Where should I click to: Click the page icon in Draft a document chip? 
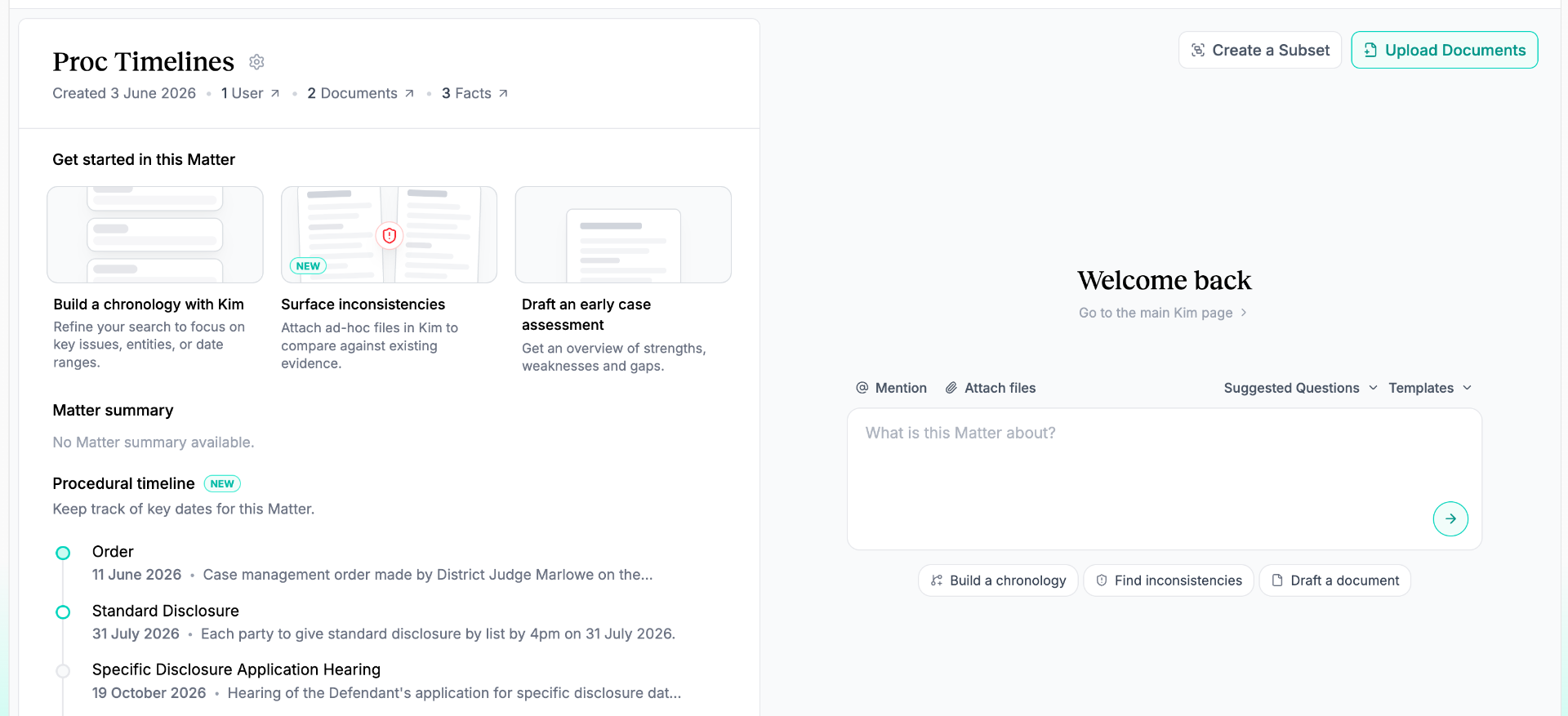point(1277,580)
